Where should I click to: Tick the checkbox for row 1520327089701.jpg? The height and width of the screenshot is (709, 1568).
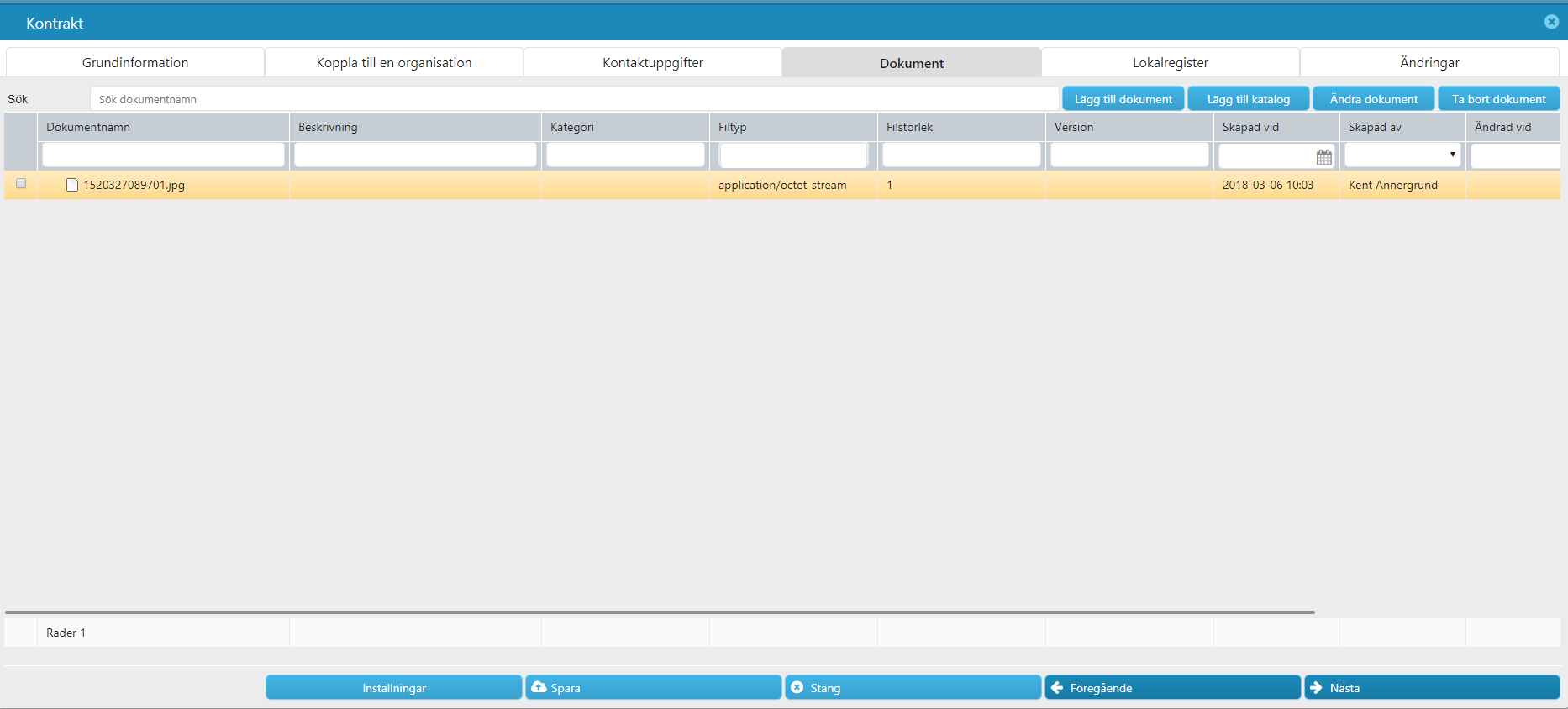click(21, 183)
